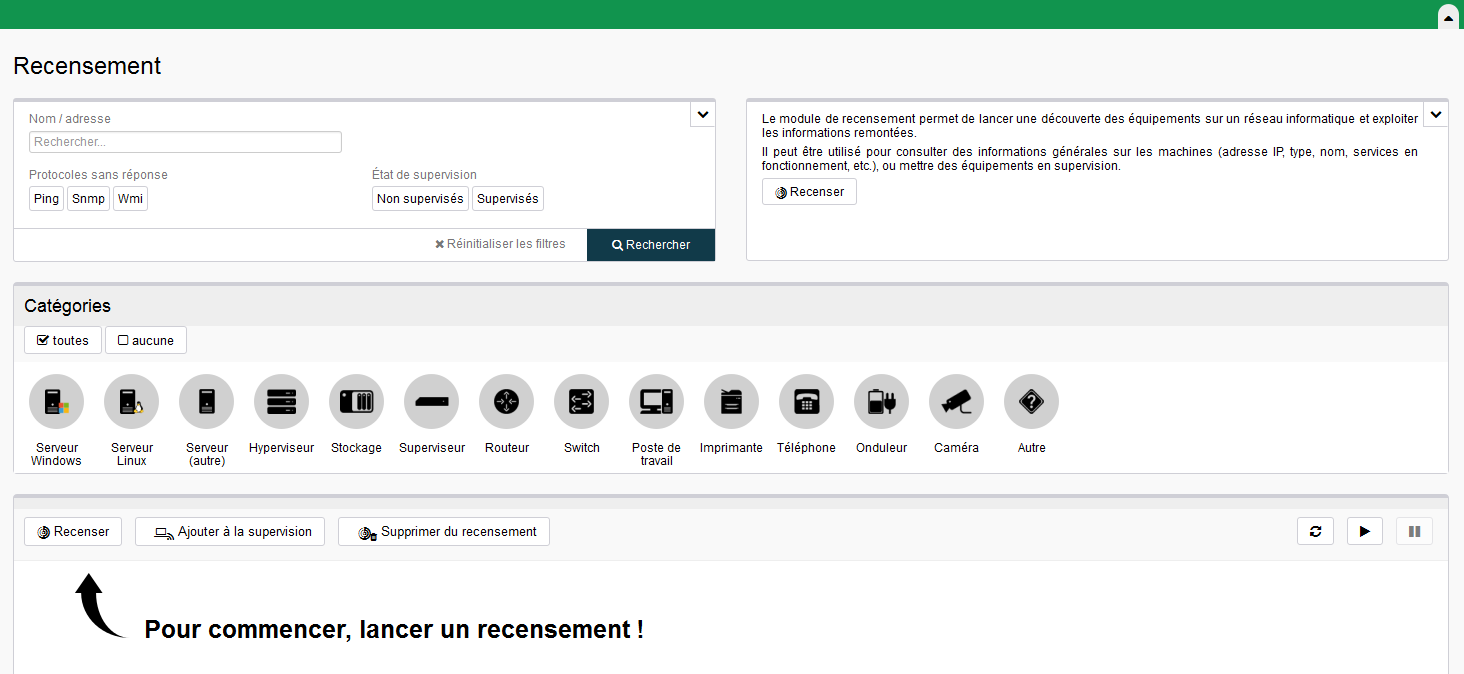
Task: Pause the recensement with the pause button
Action: click(x=1414, y=531)
